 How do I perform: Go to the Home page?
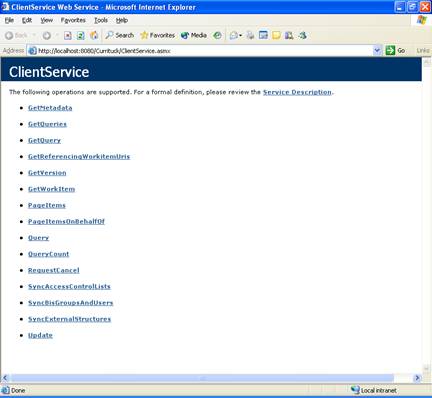point(94,35)
